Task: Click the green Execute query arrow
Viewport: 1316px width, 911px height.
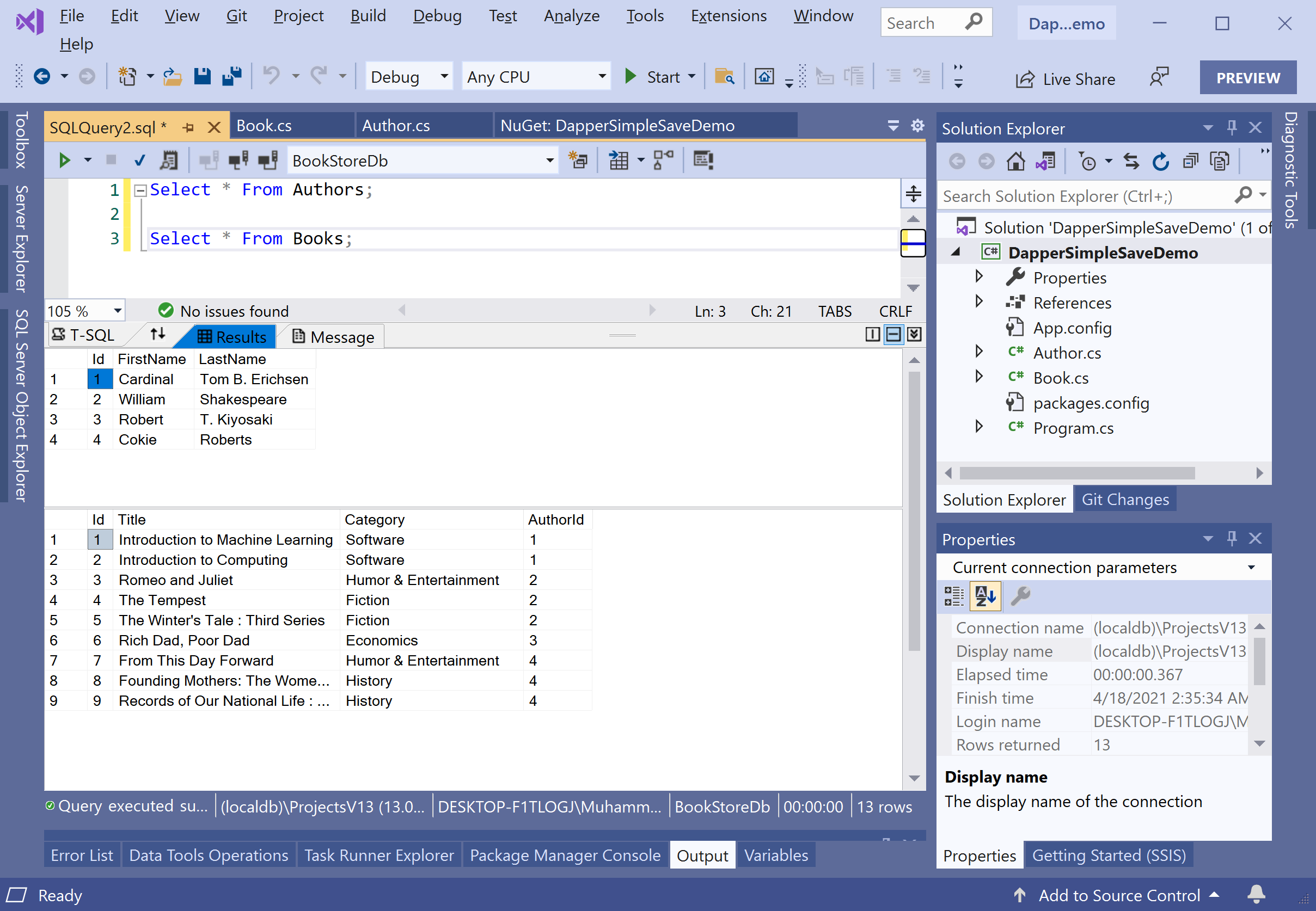Action: click(64, 161)
